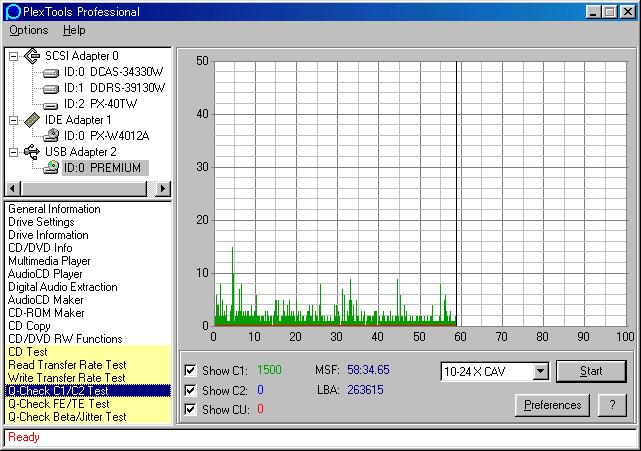Open the 10-24 X CAV speed dropdown

540,371
